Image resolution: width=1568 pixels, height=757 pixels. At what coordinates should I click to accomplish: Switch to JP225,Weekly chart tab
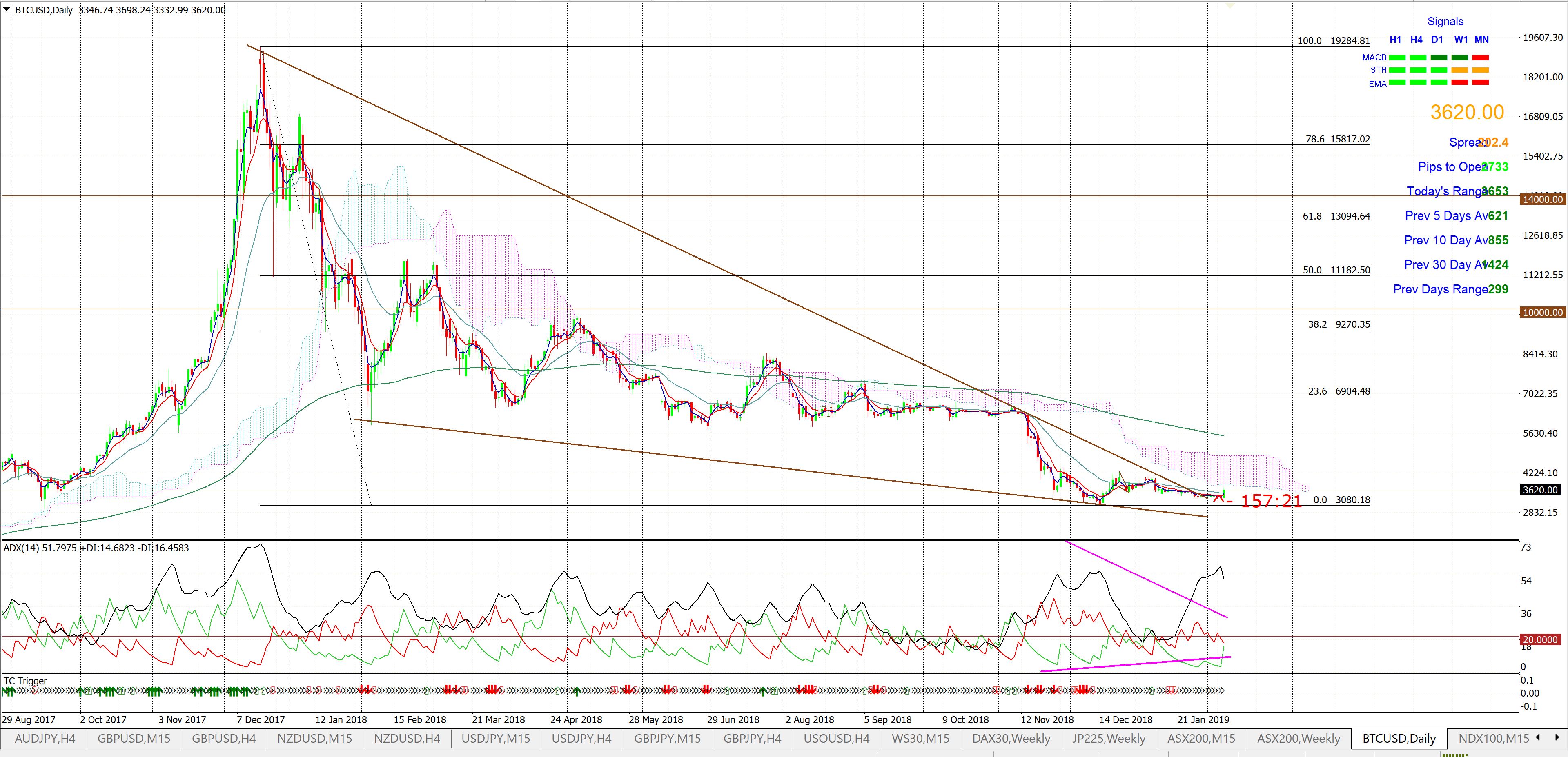coord(1109,739)
